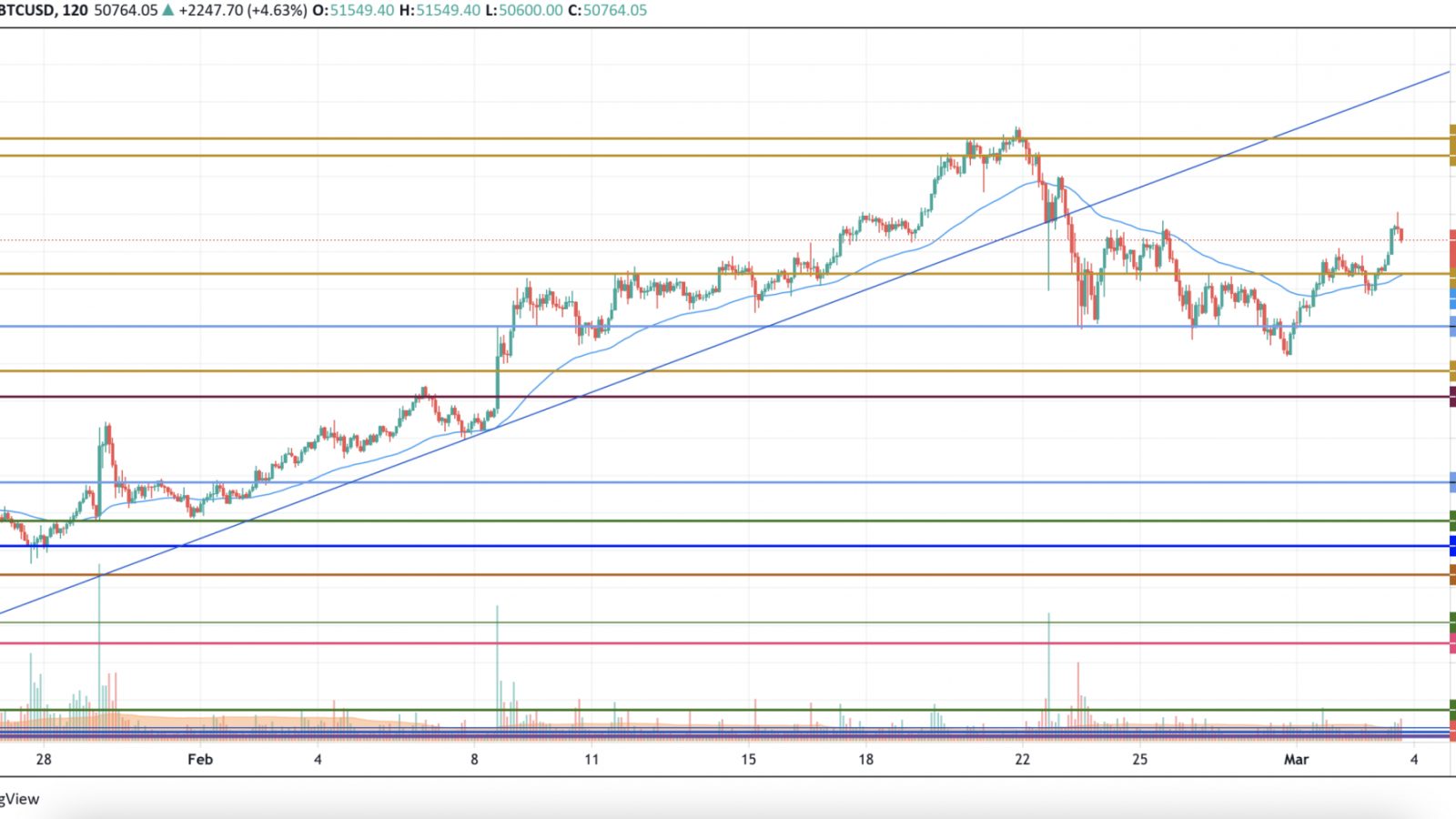Select the dark maroon horizontal level line
1456x819 pixels.
tap(725, 397)
